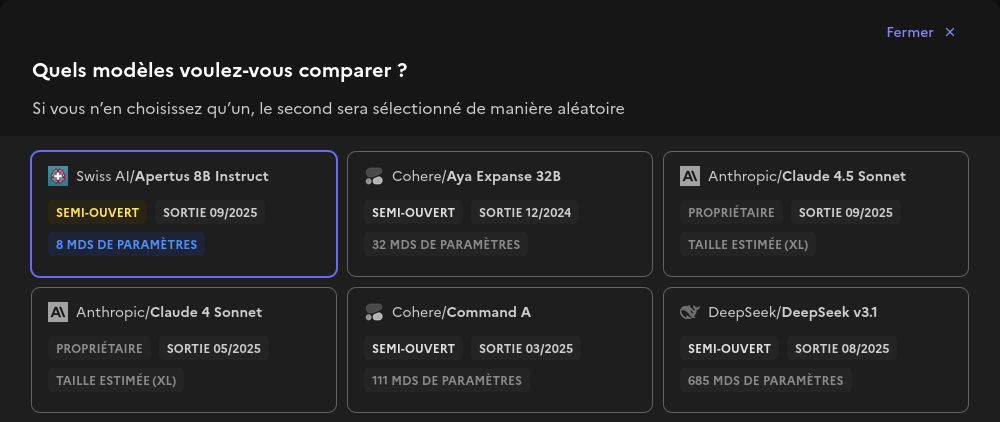Click the Cohere logo beside Command A

pyautogui.click(x=374, y=312)
